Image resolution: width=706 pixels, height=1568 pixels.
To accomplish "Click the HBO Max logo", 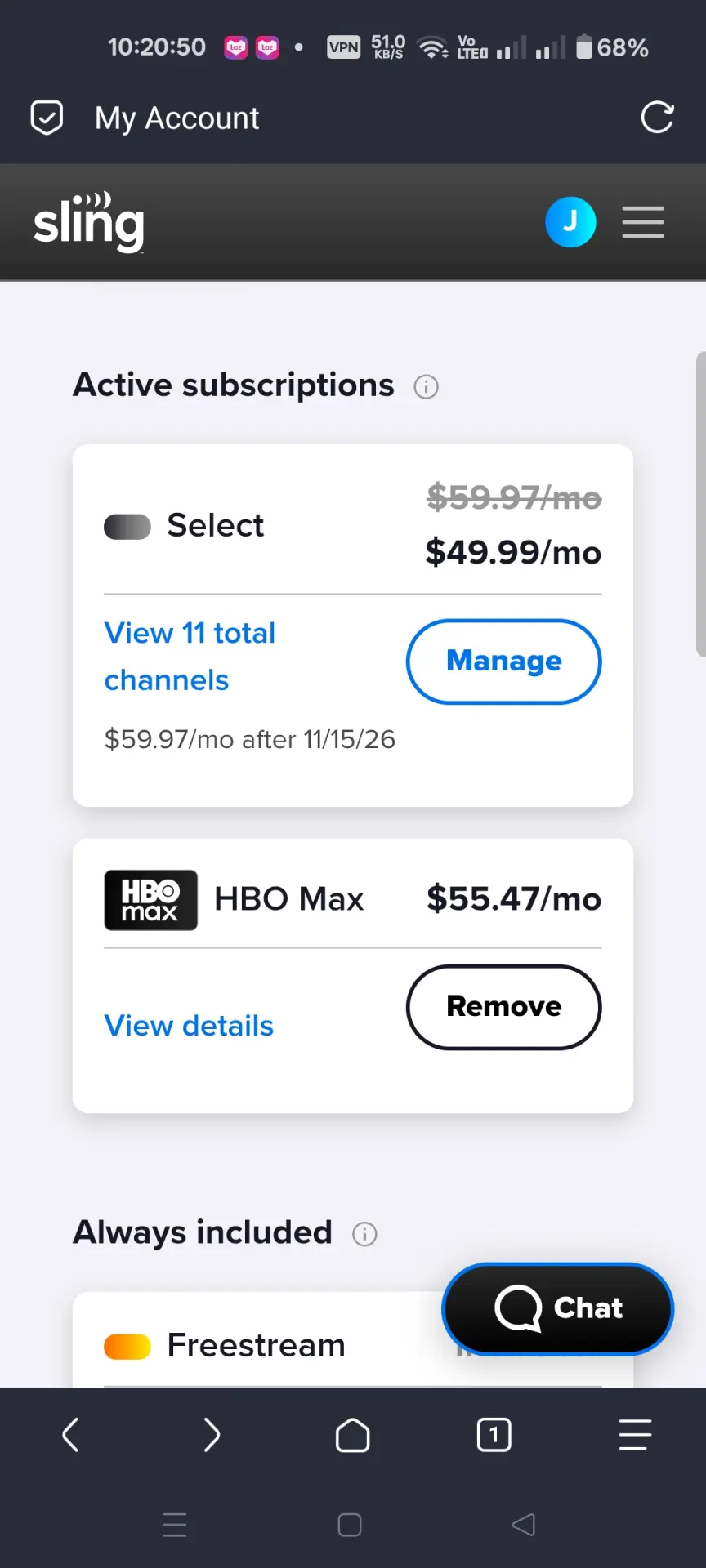I will pyautogui.click(x=151, y=900).
